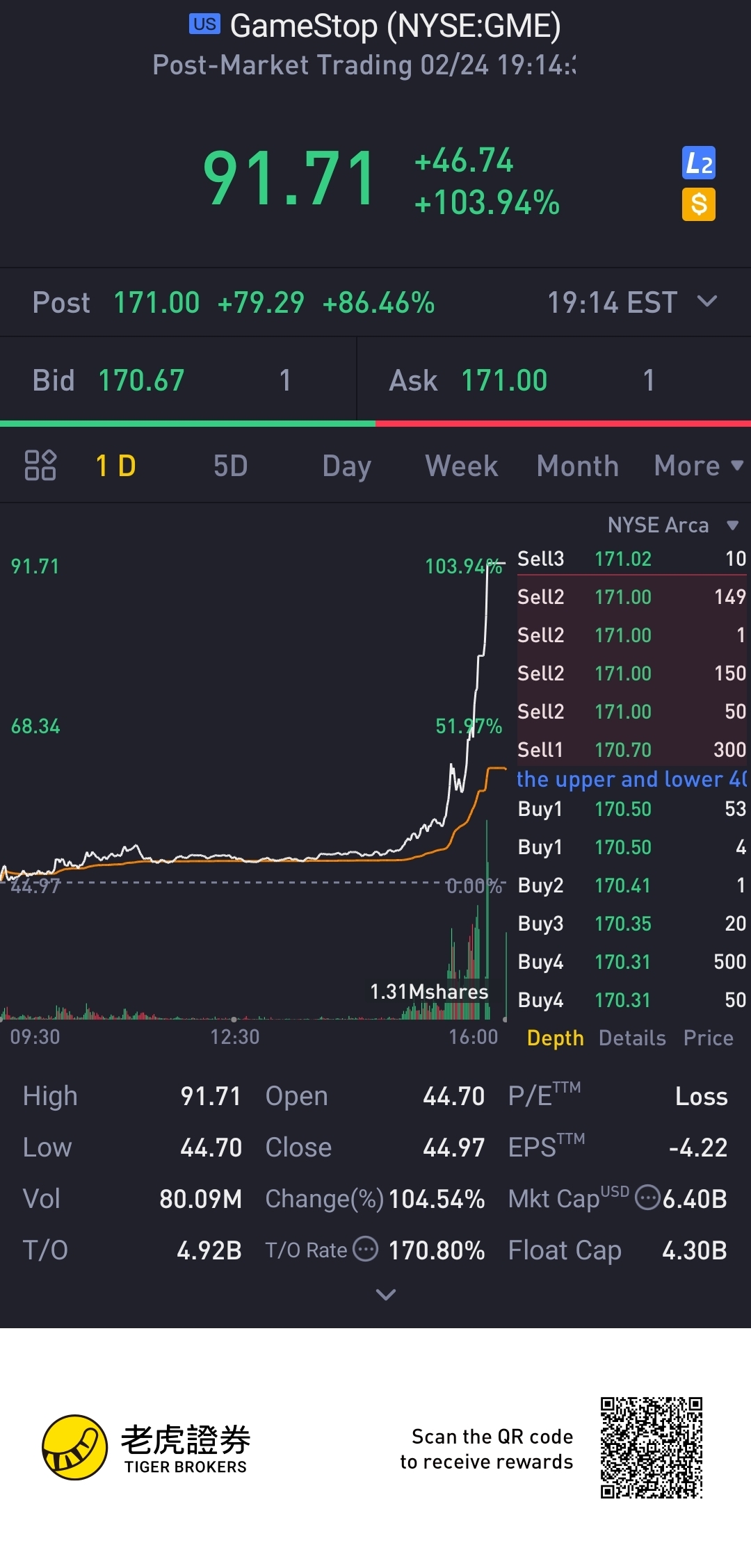
Task: Open the NYSE Arca exchange selector
Action: pyautogui.click(x=672, y=525)
